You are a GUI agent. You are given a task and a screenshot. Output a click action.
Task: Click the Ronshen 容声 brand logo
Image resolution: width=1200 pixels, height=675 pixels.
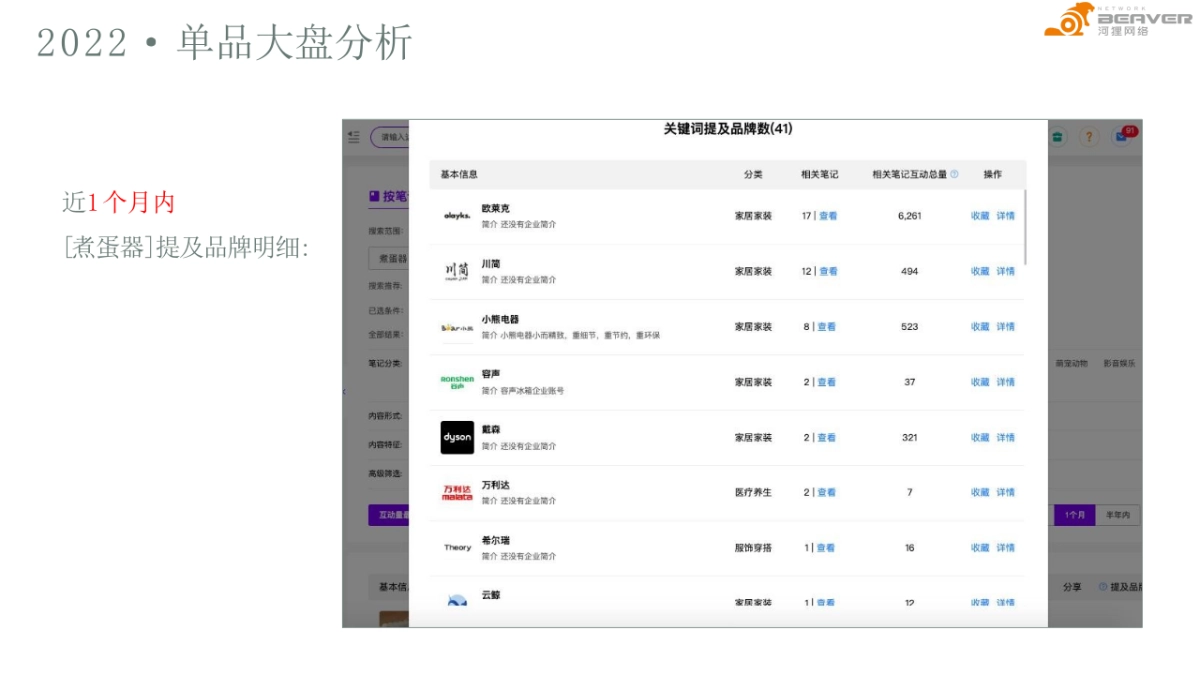456,382
